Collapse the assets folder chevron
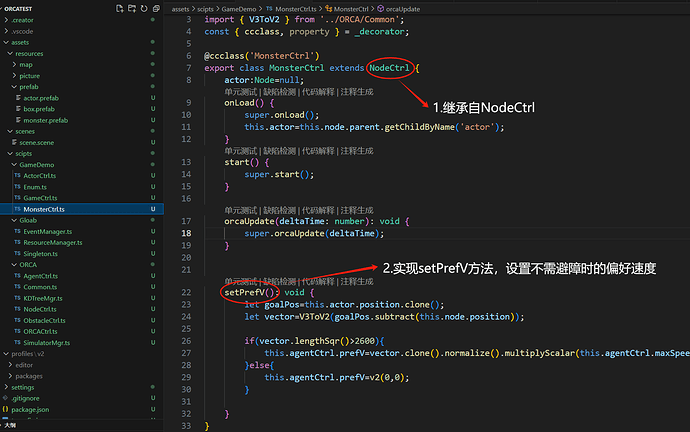 coord(6,42)
